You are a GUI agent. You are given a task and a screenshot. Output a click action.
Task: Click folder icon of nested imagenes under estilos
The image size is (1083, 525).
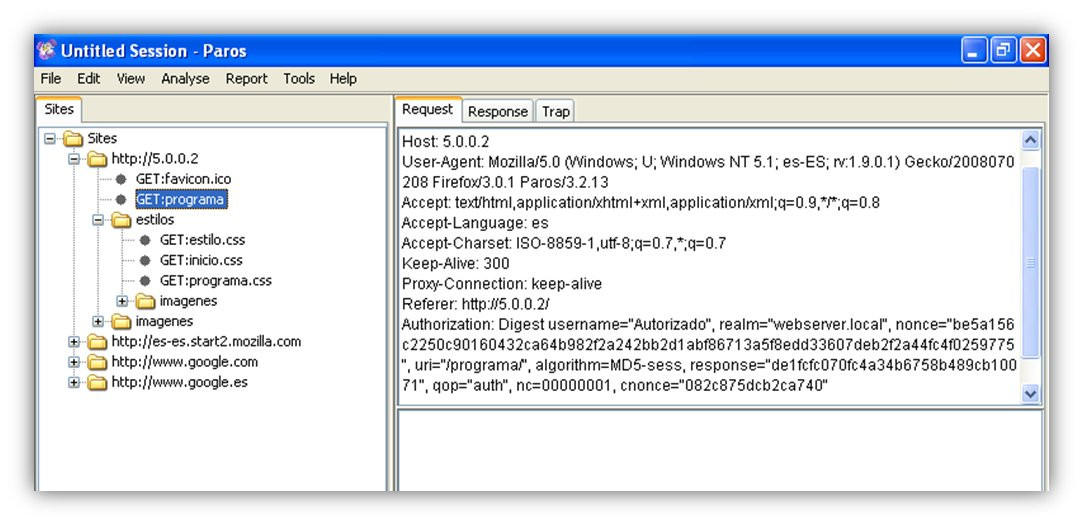click(x=145, y=301)
